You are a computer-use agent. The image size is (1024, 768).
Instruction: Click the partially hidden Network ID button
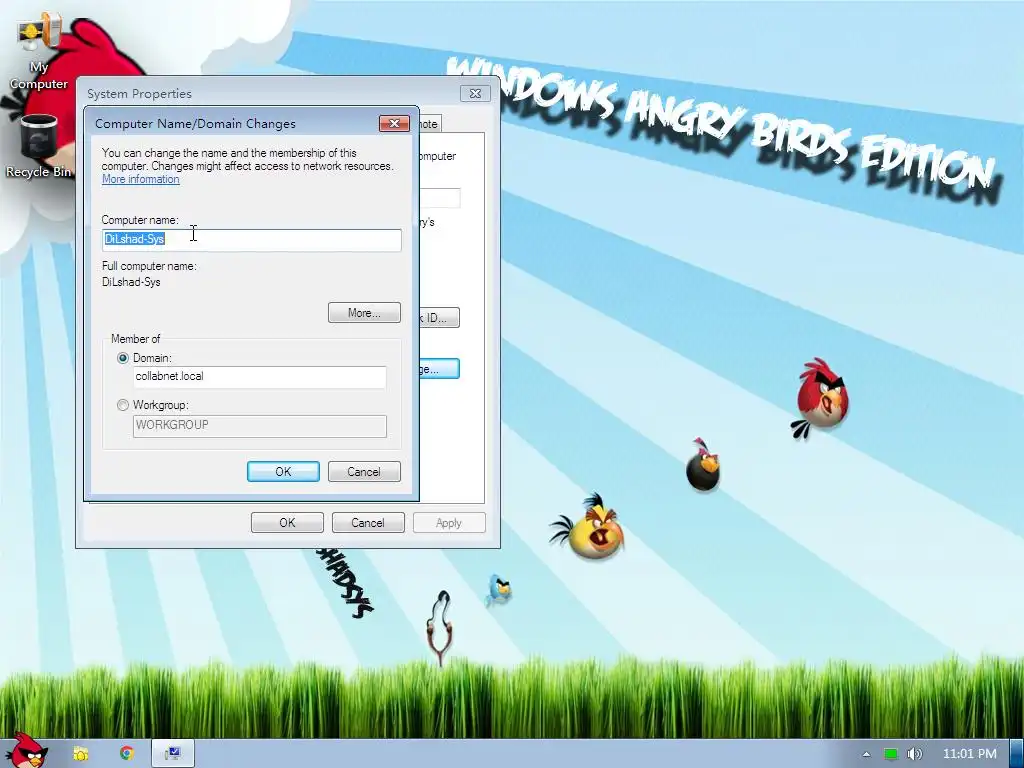pyautogui.click(x=440, y=317)
